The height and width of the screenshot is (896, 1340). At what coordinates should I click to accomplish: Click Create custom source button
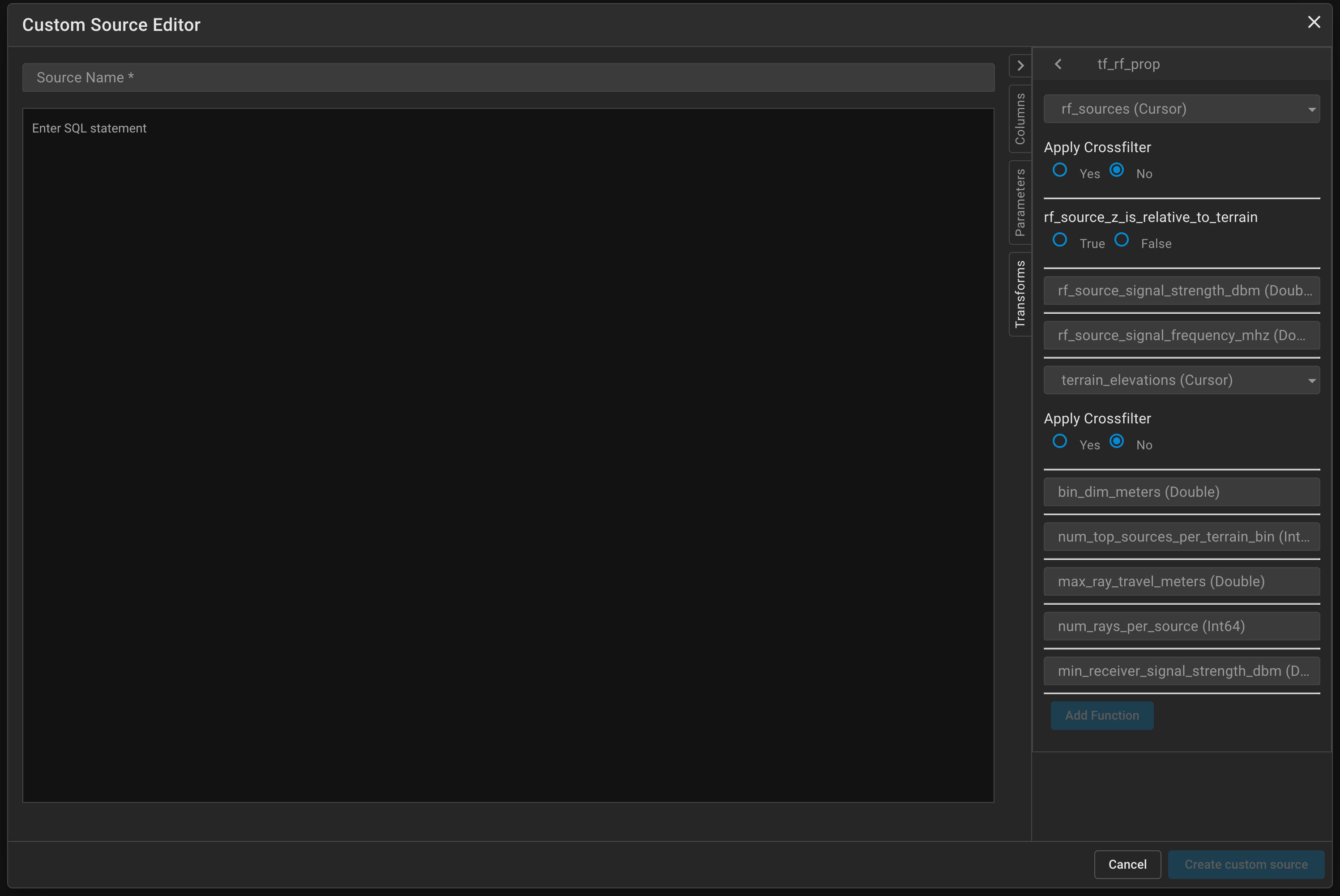coord(1246,865)
